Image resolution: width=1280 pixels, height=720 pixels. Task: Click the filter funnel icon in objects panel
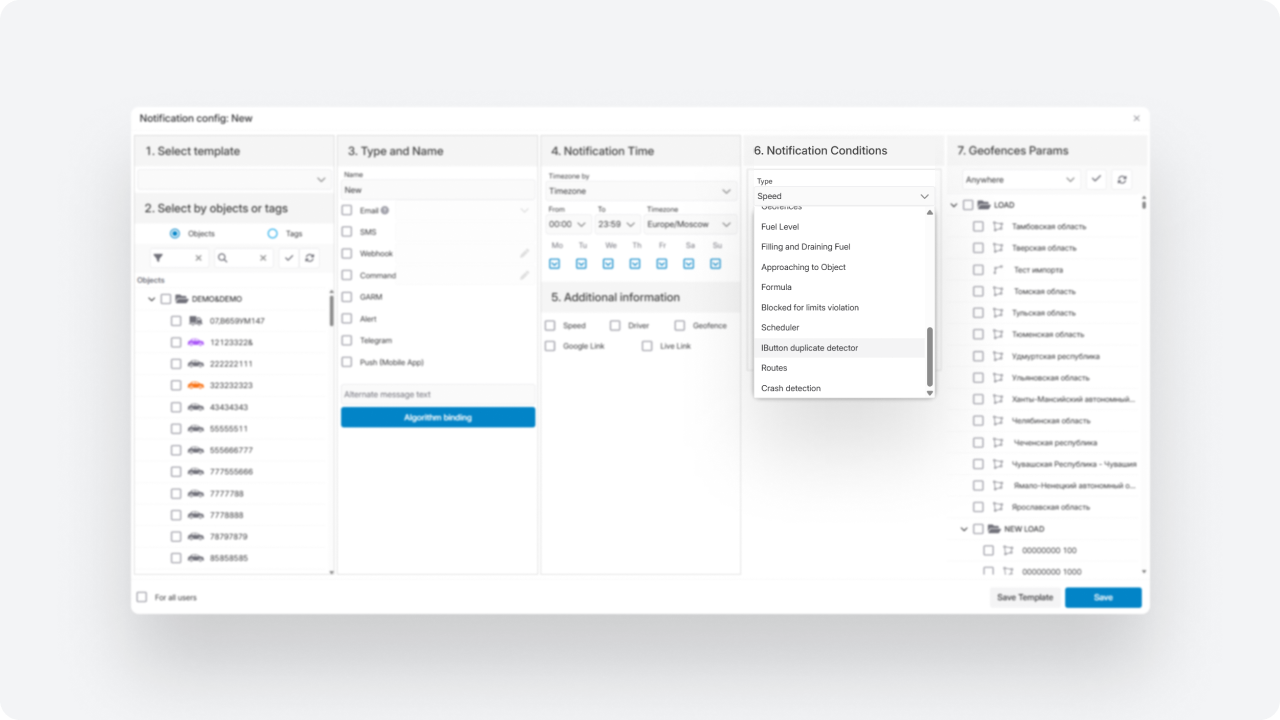[158, 258]
